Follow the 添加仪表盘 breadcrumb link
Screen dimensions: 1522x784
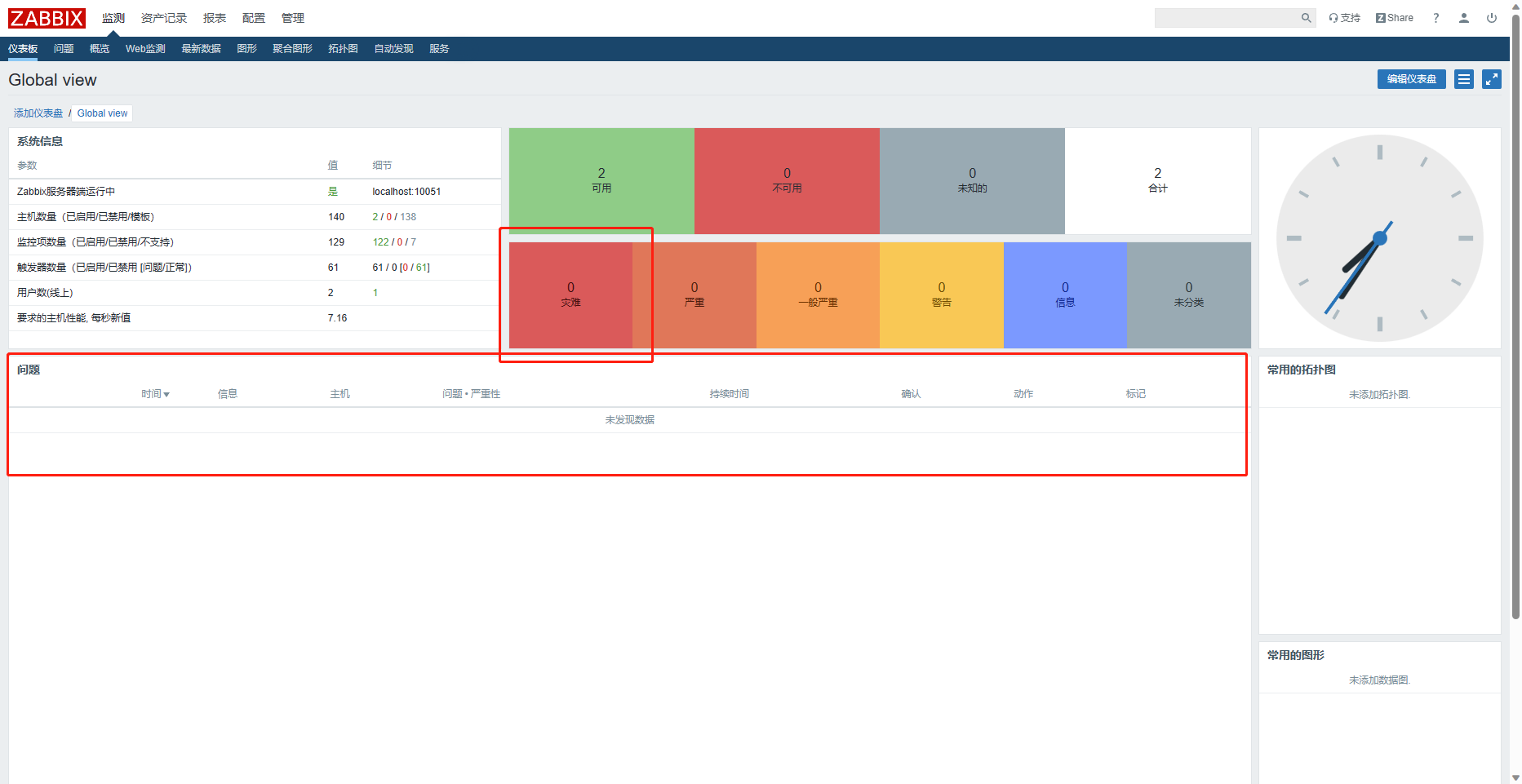pyautogui.click(x=38, y=113)
